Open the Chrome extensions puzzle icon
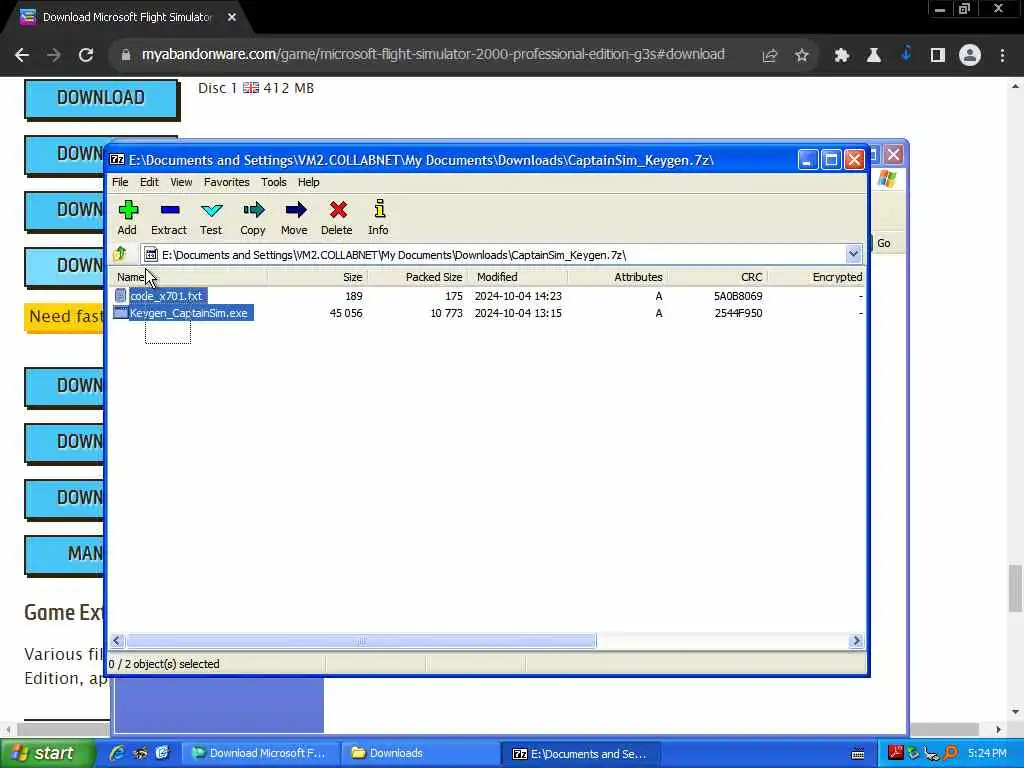The image size is (1024, 768). (x=842, y=56)
